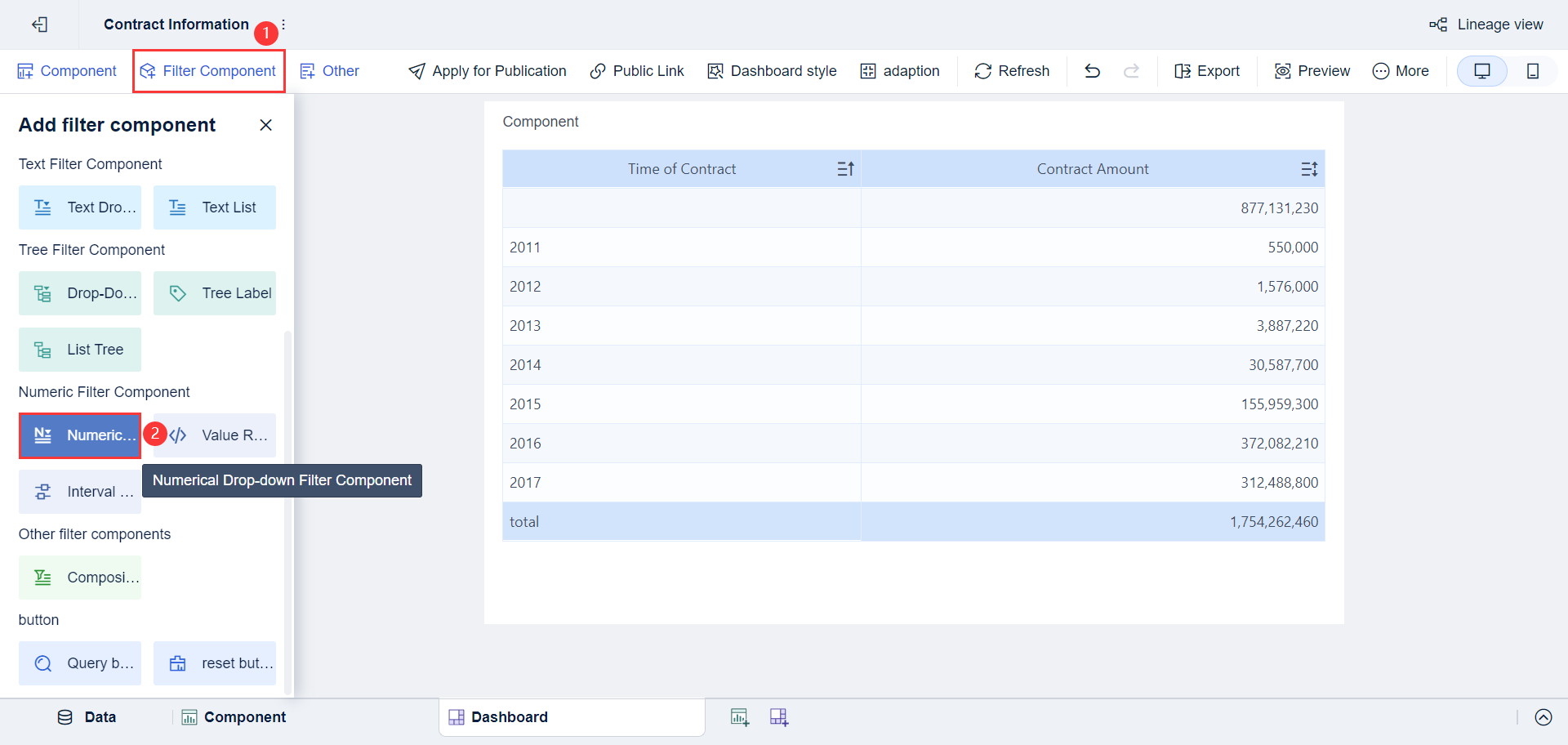Select the Tree Label filter component
This screenshot has height=745, width=1568.
click(215, 292)
